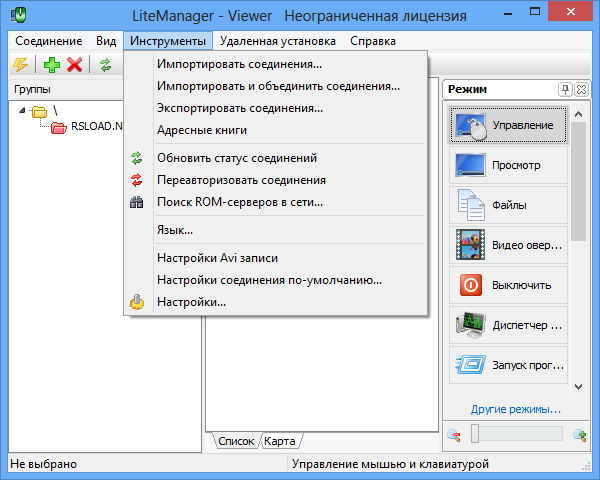Open the Язык... menu entry
This screenshot has width=600, height=480.
[276, 230]
